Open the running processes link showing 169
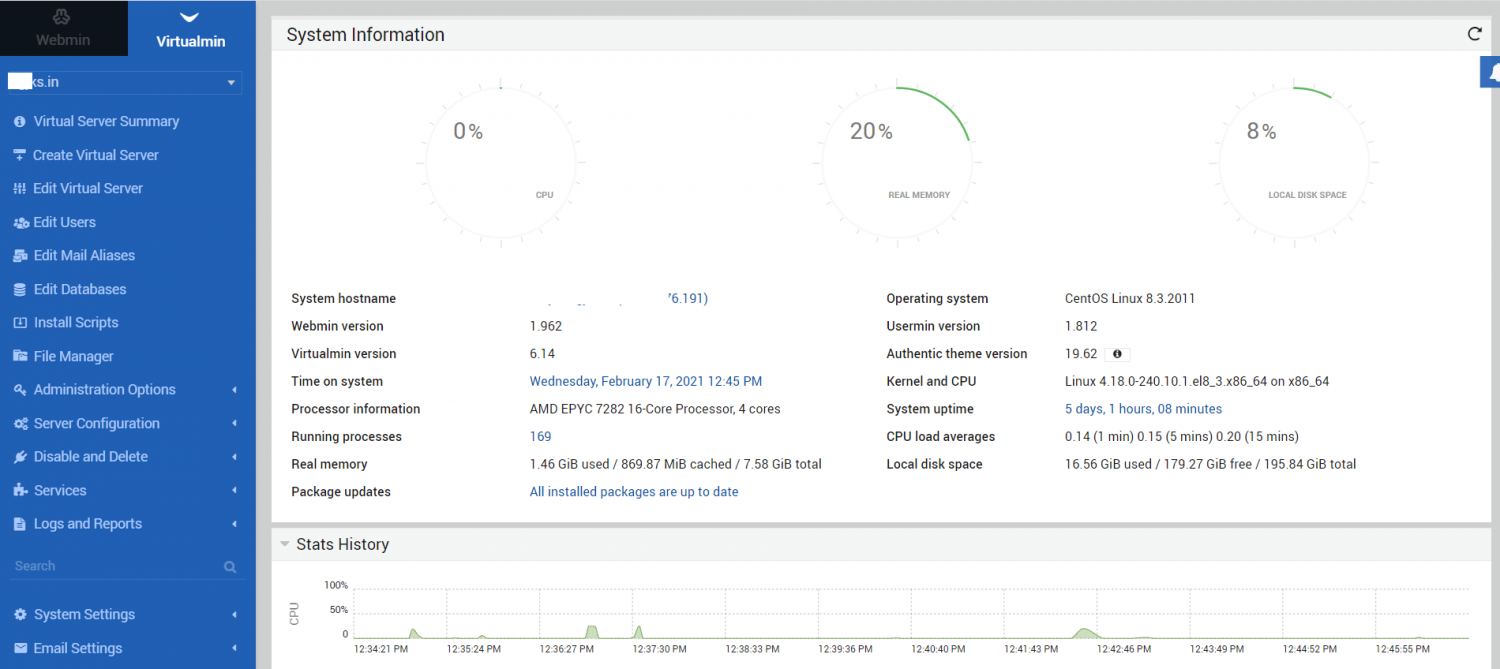Viewport: 1500px width, 669px height. click(x=540, y=436)
